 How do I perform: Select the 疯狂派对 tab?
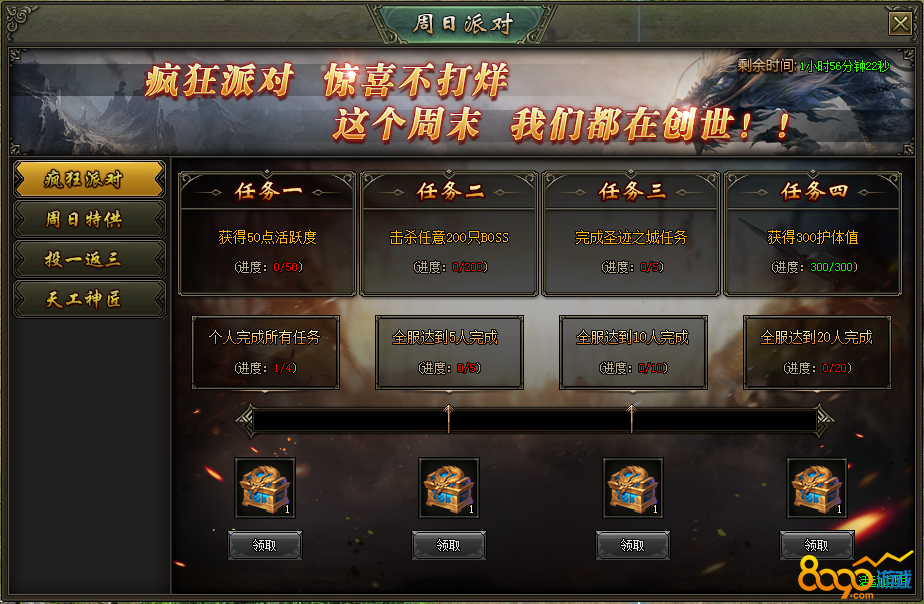[89, 179]
